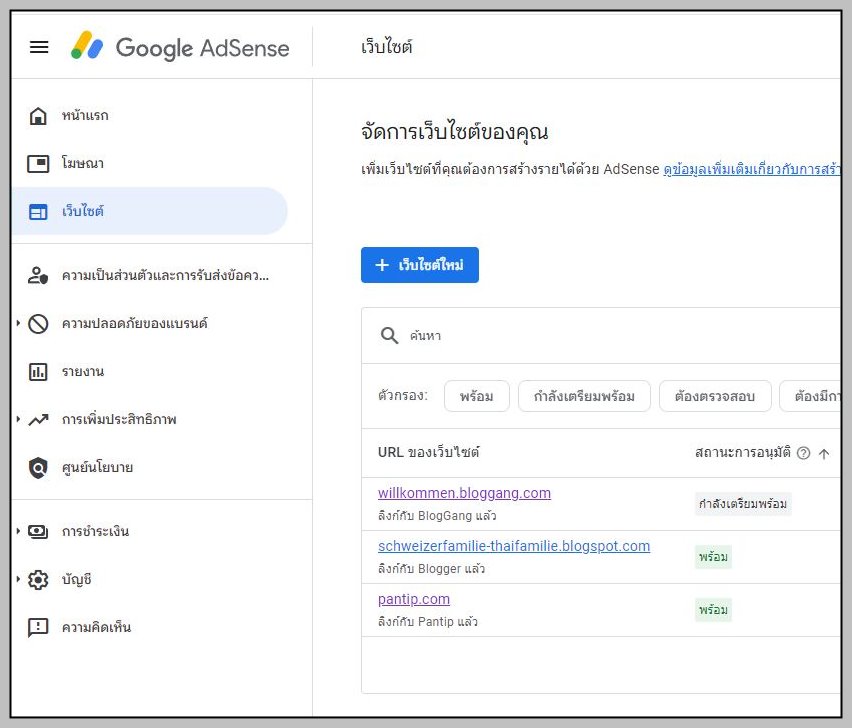
Task: Click the account gear icon
Action: point(38,580)
